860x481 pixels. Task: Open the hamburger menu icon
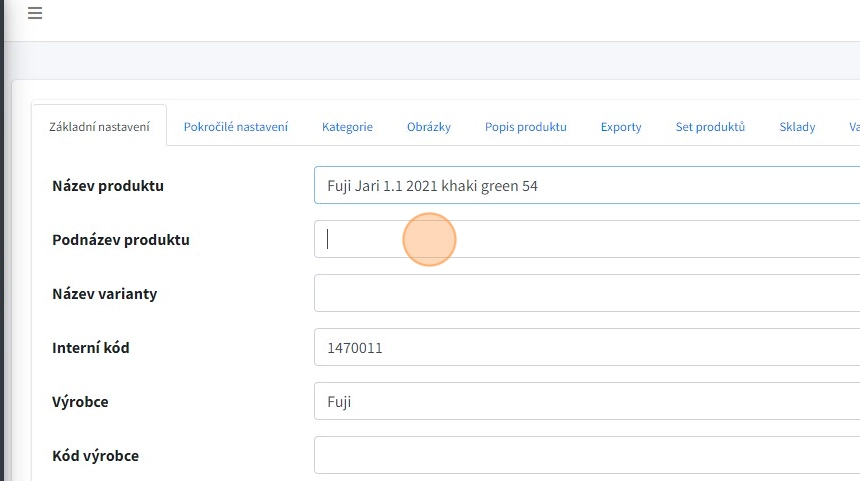coord(35,14)
